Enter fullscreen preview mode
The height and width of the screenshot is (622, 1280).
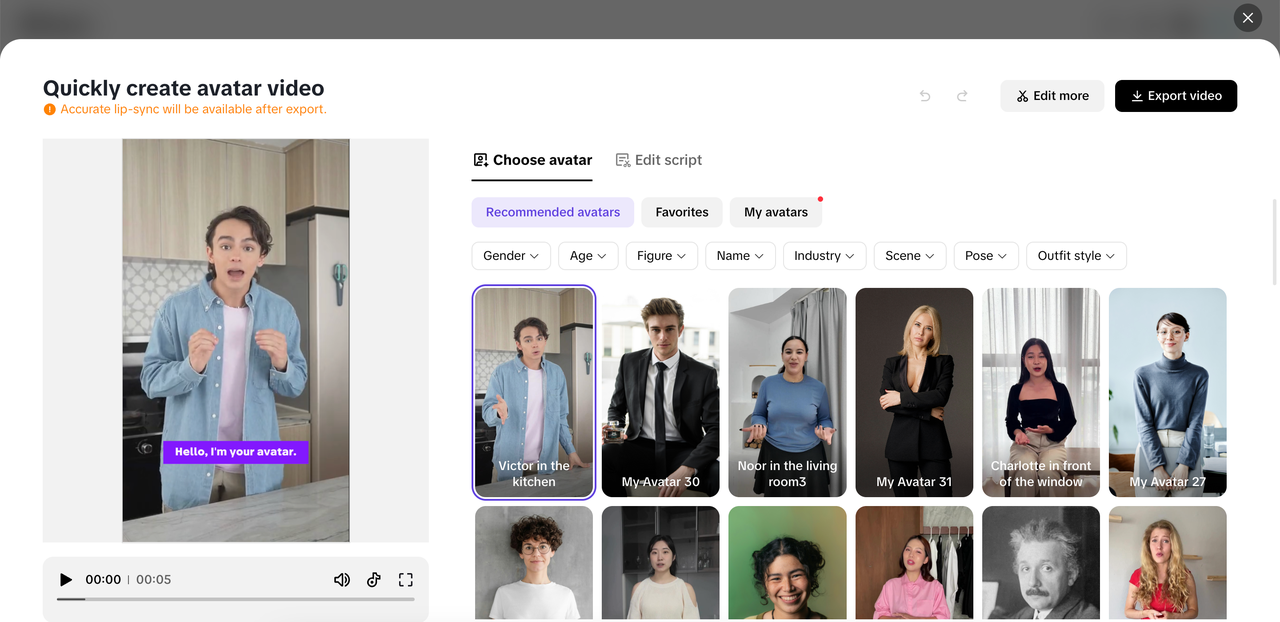[406, 580]
